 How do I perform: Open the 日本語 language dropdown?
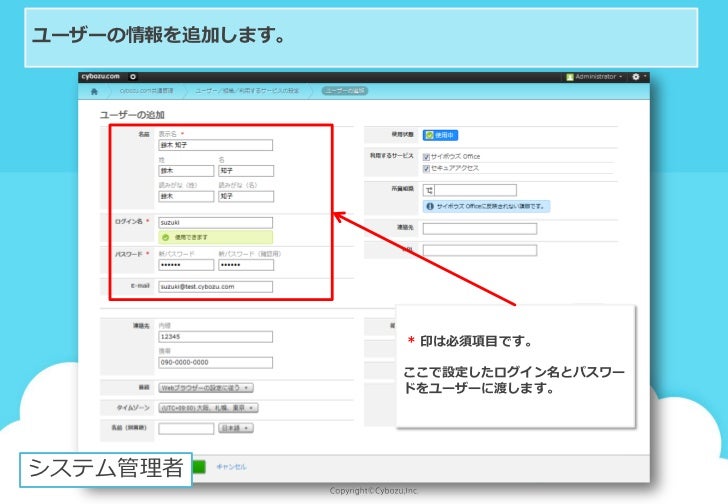click(236, 428)
